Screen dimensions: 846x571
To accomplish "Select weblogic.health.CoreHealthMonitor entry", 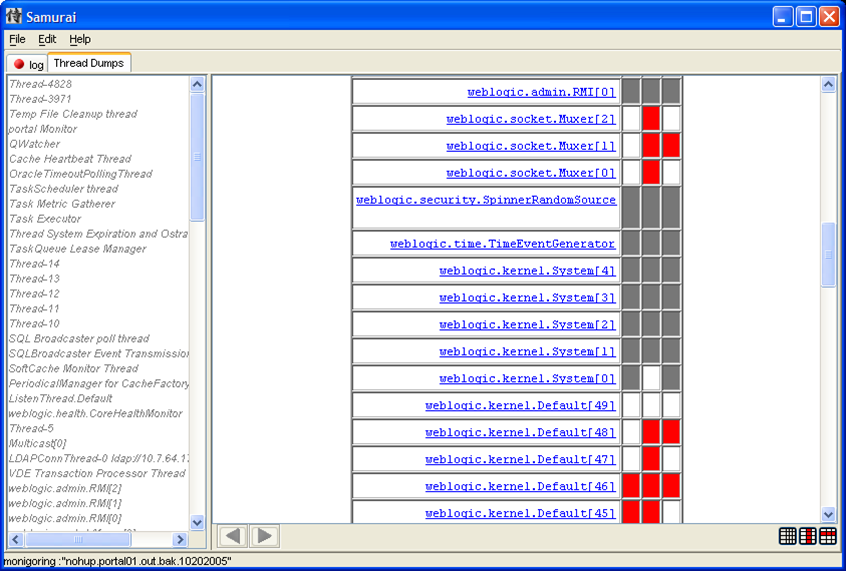I will click(95, 414).
